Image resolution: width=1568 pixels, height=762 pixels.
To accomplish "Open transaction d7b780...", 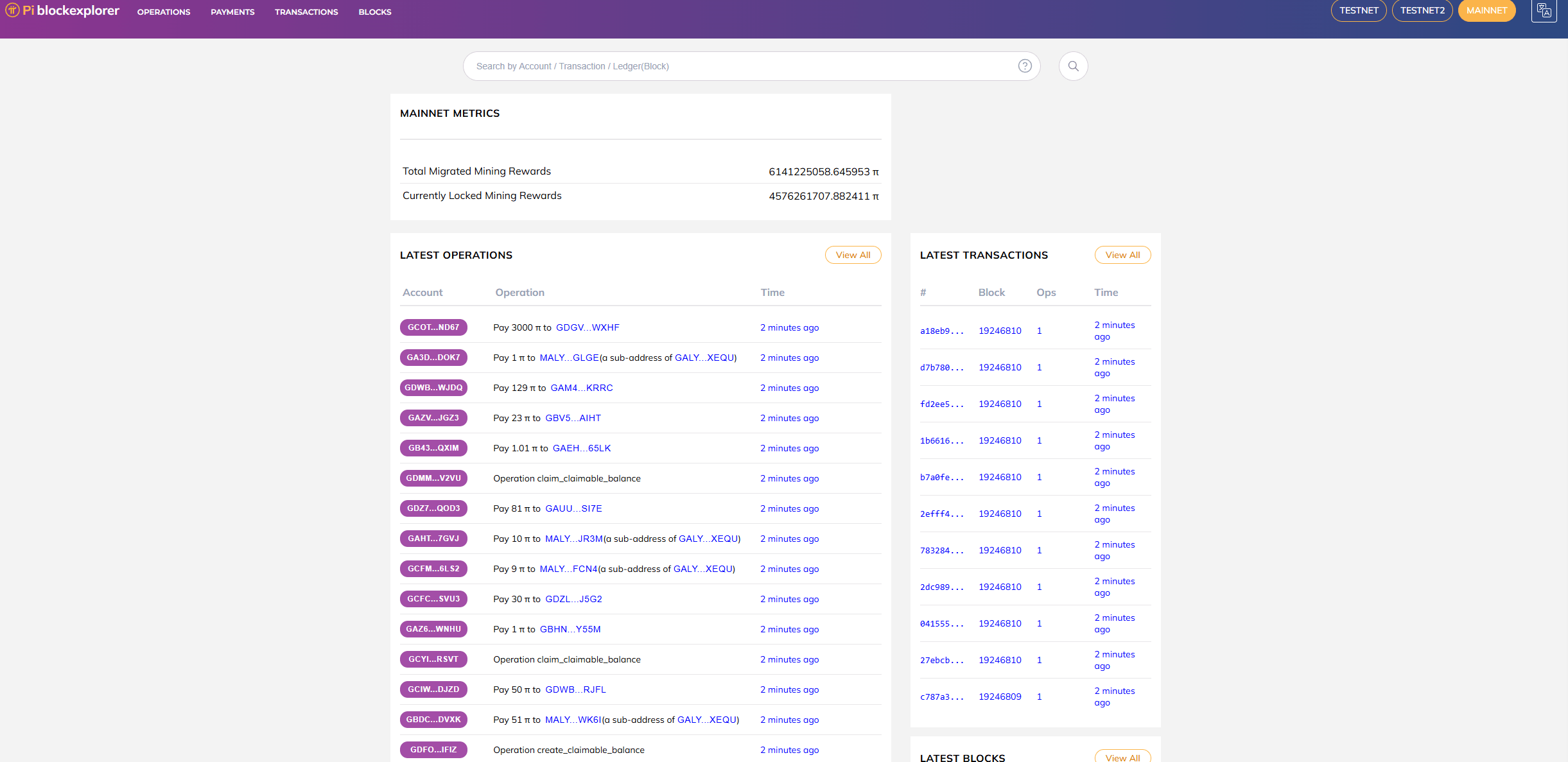I will (942, 368).
